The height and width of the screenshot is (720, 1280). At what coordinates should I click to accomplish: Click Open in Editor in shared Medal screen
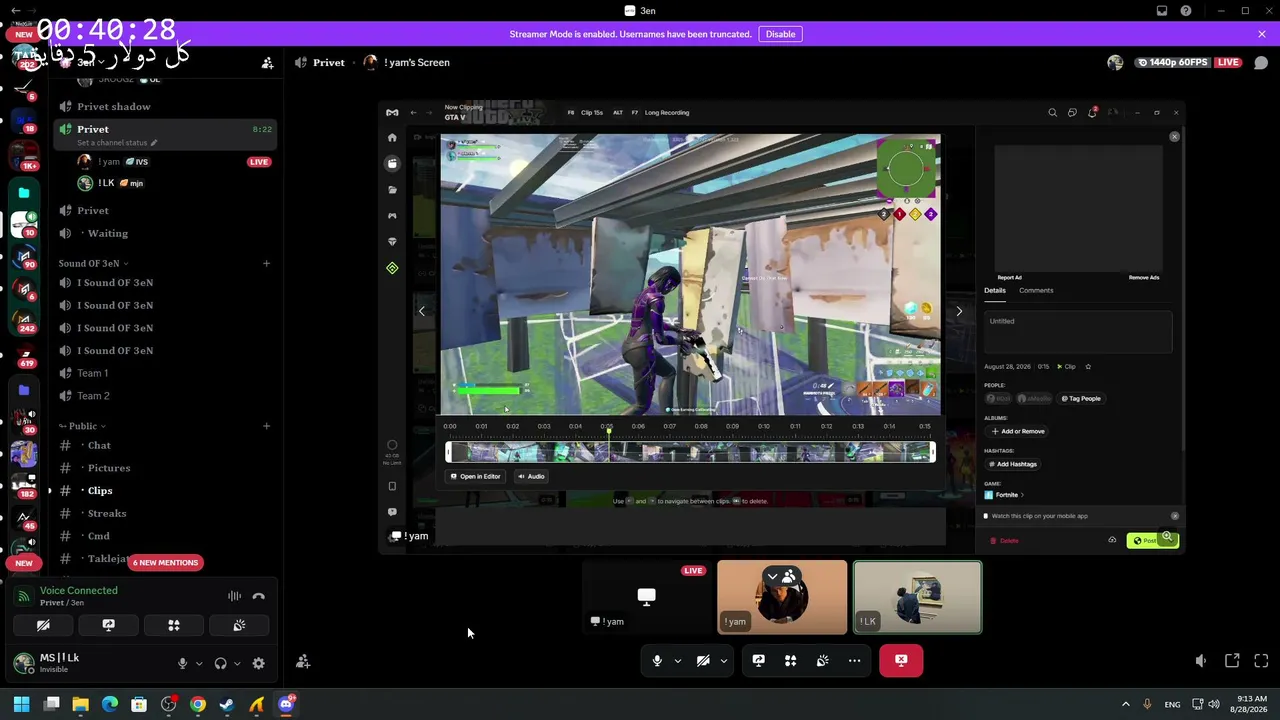475,476
